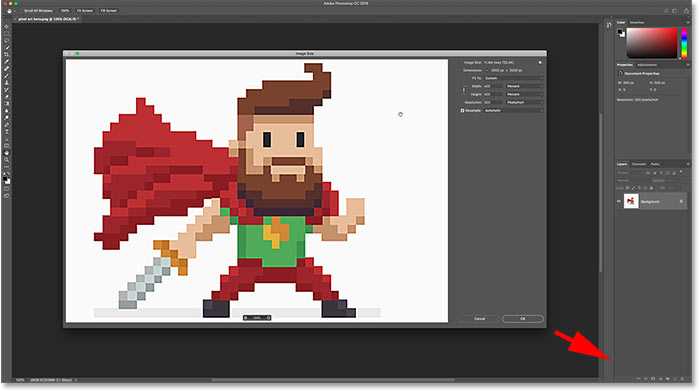The image size is (700, 392).
Task: Click the add layer mask icon
Action: click(653, 379)
